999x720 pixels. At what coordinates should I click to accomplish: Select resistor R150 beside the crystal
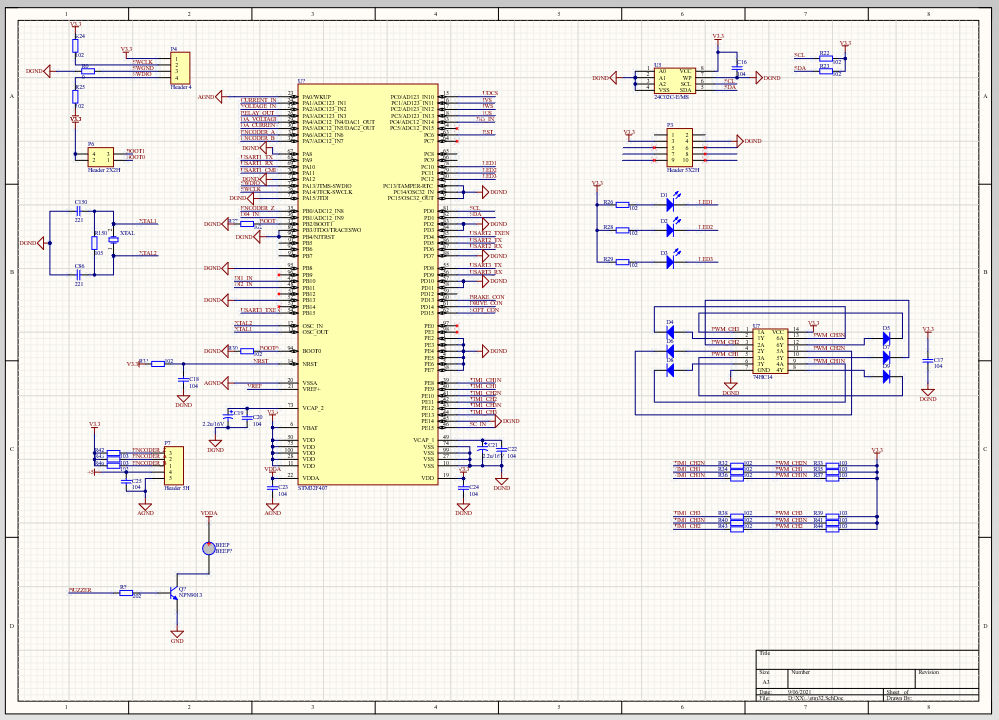click(94, 243)
